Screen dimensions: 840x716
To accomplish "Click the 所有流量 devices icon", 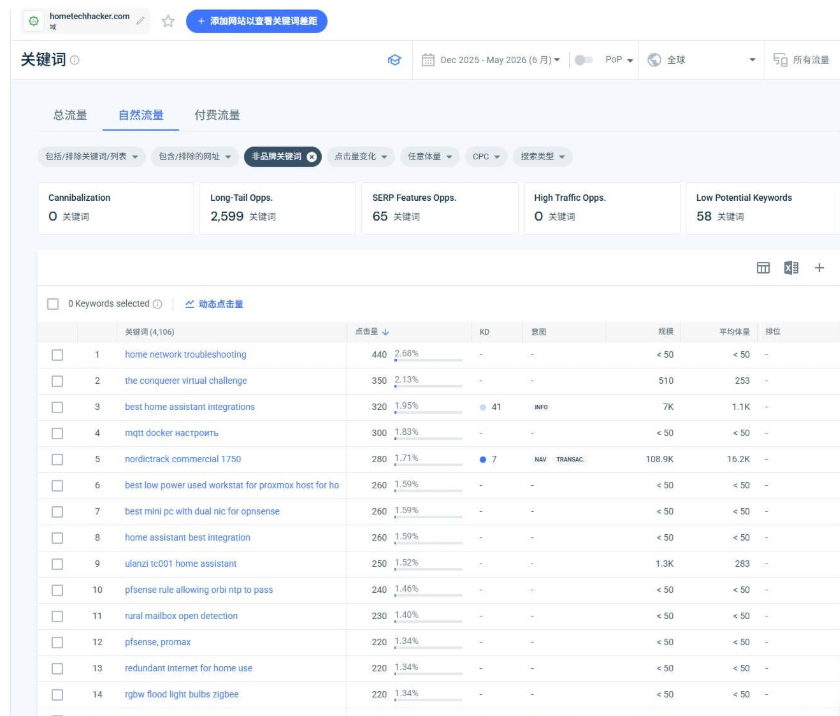I will click(x=780, y=60).
